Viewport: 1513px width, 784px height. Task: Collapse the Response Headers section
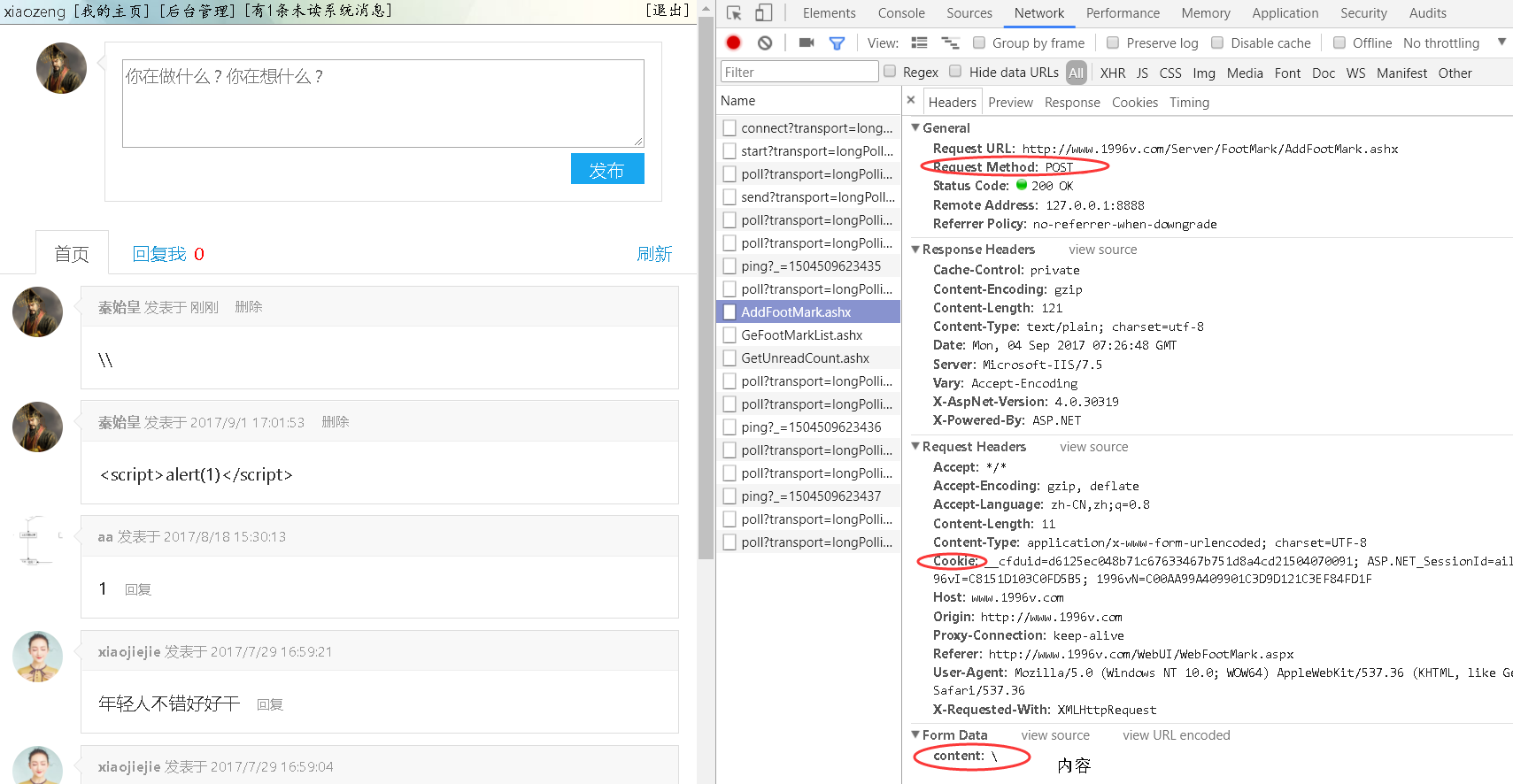point(915,250)
